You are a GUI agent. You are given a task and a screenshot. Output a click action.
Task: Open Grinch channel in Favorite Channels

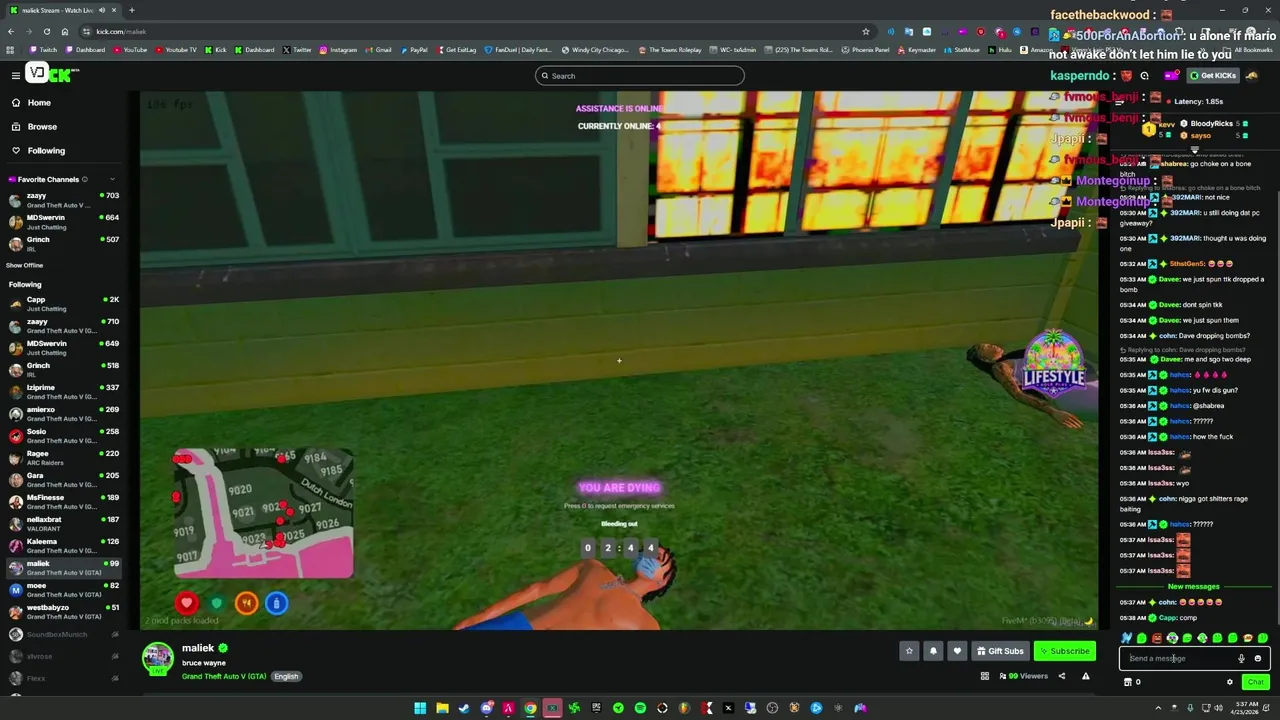(x=62, y=244)
